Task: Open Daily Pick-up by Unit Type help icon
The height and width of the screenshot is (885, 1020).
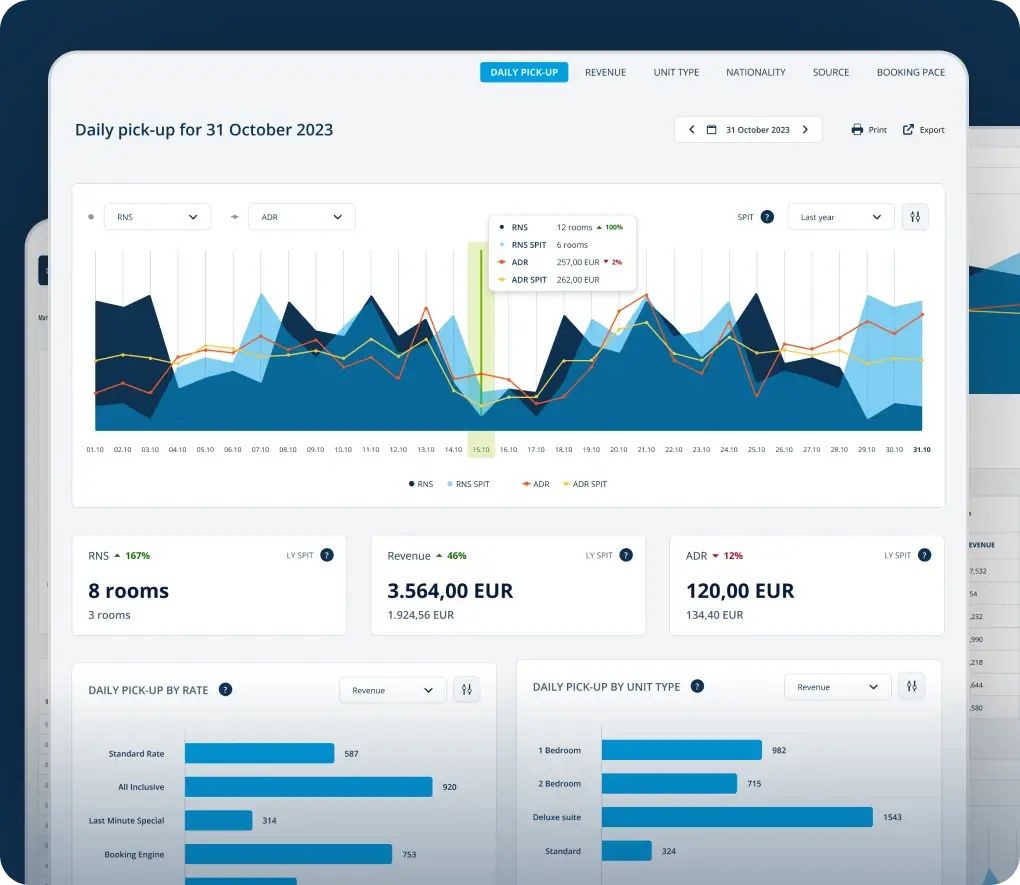Action: click(697, 686)
